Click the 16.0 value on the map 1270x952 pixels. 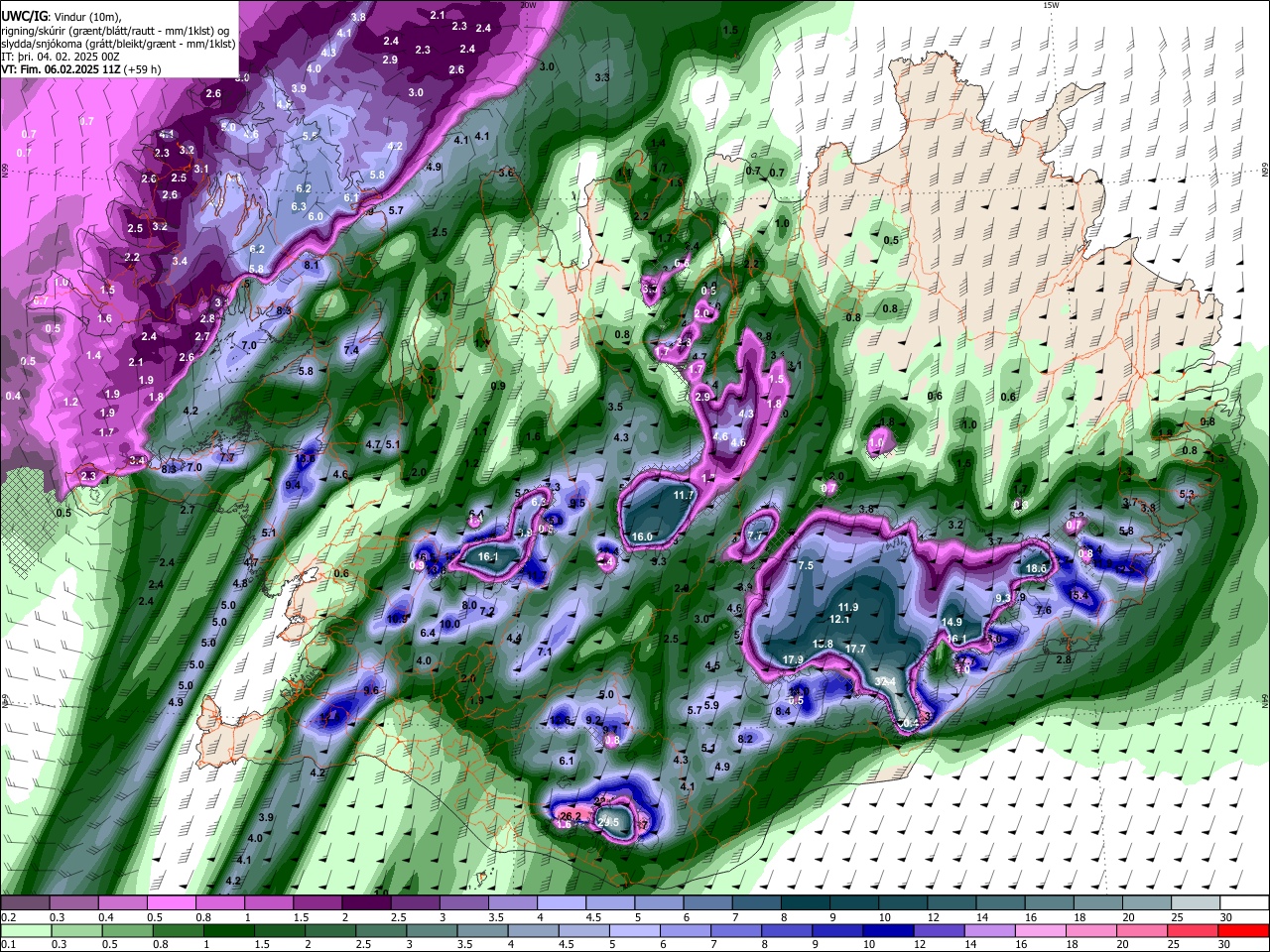tap(642, 536)
